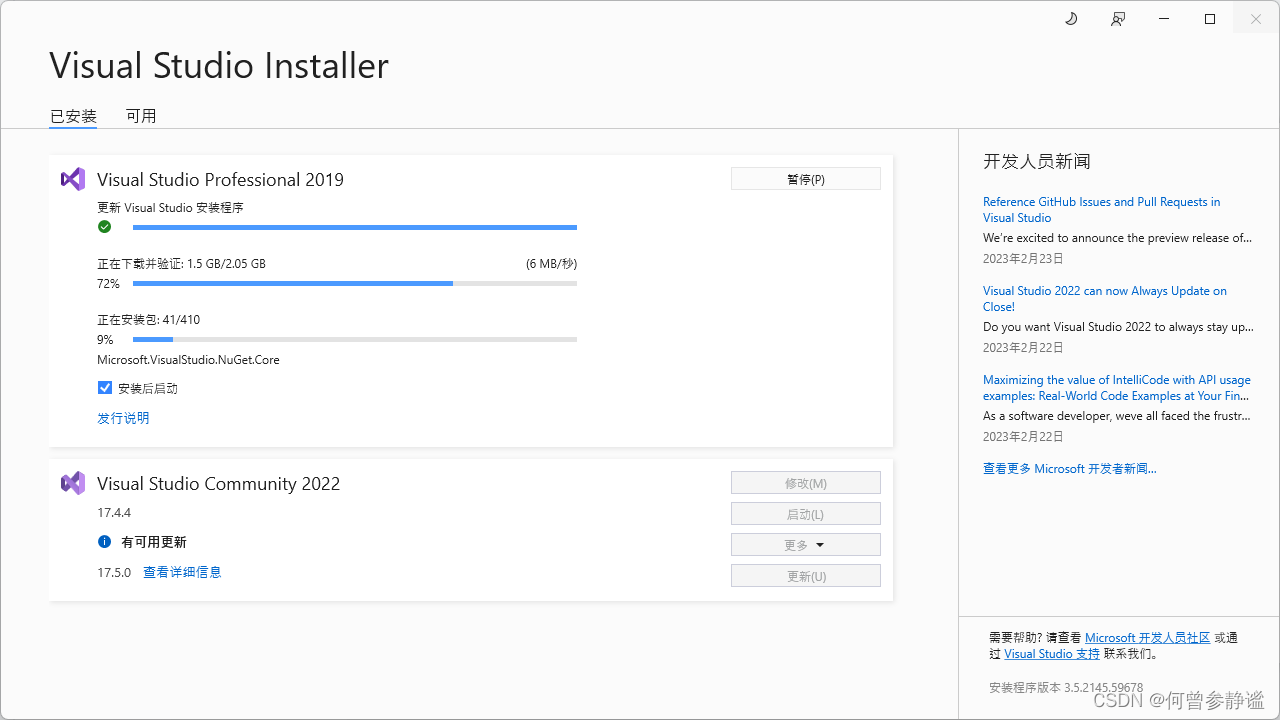Image resolution: width=1280 pixels, height=720 pixels.
Task: Switch to the 已安装 tab
Action: [73, 116]
